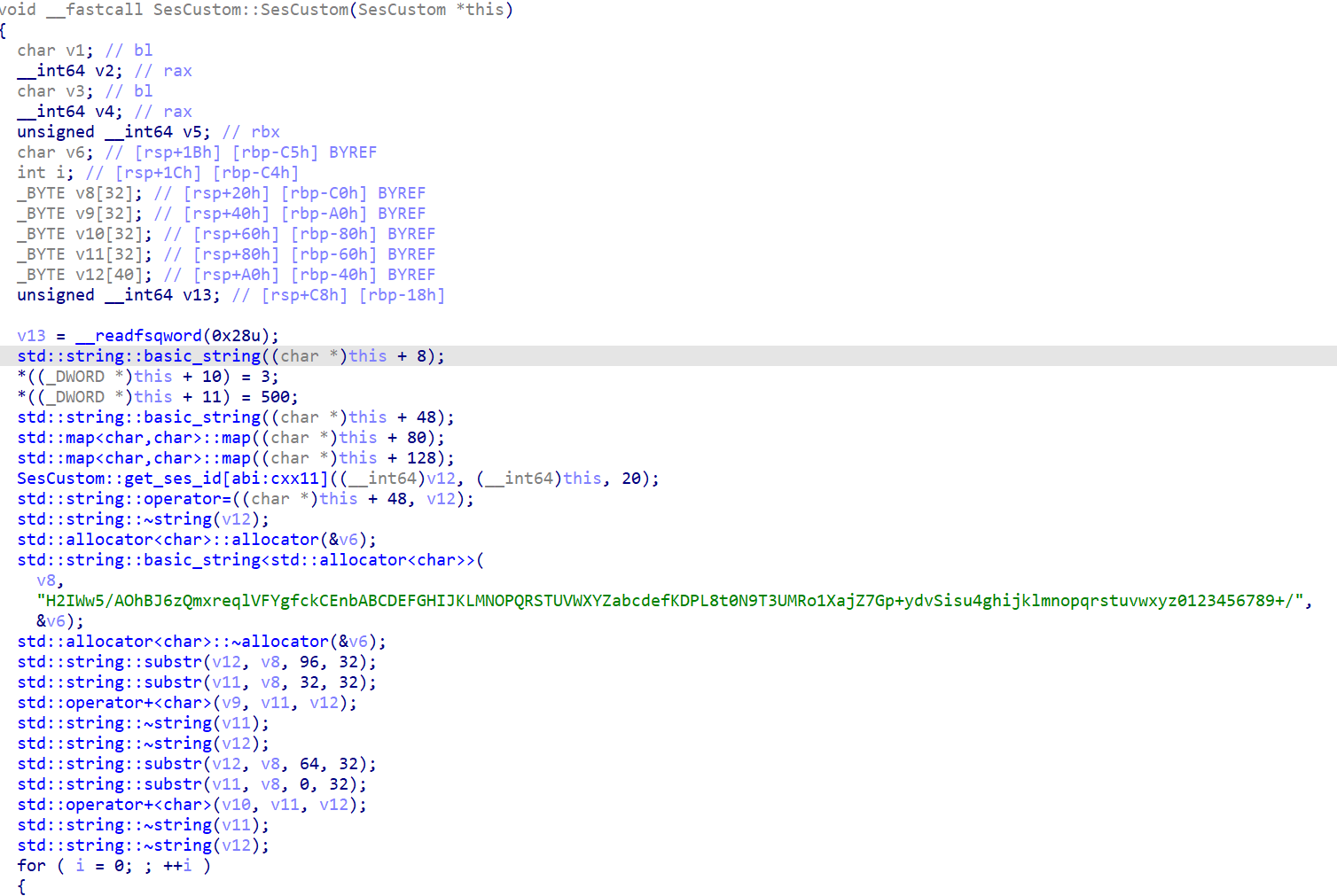
Task: Click the ++i increment in the for loop
Action: pos(177,866)
